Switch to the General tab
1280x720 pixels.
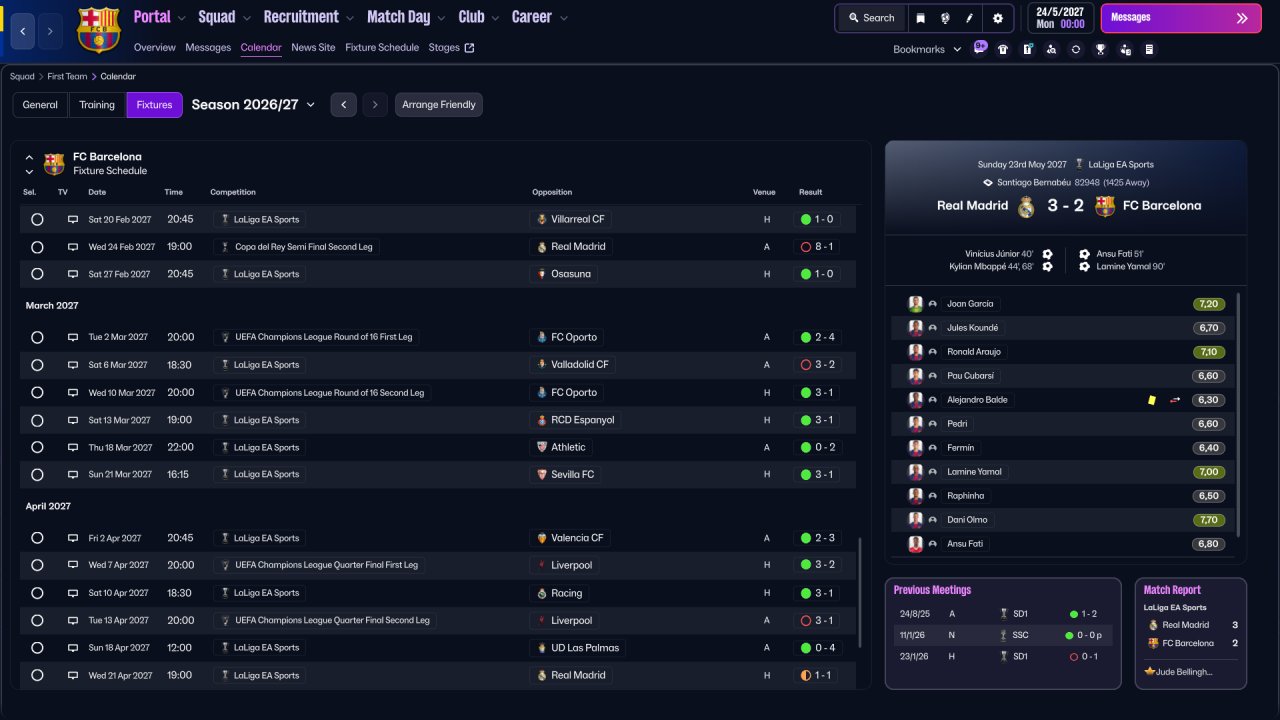(x=40, y=105)
